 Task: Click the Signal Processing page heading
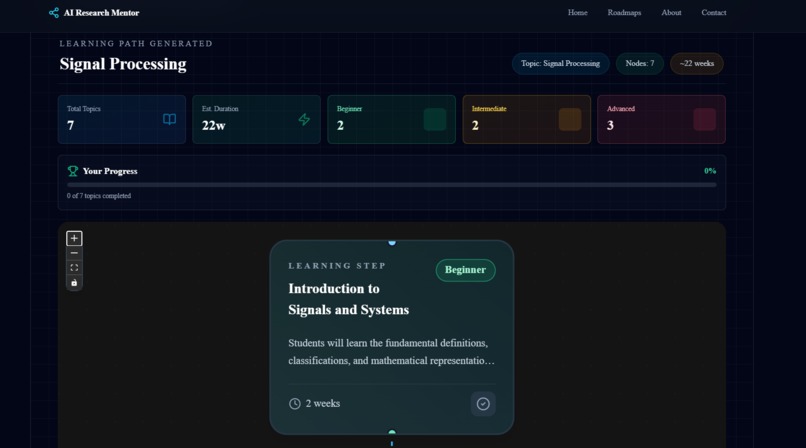(123, 64)
